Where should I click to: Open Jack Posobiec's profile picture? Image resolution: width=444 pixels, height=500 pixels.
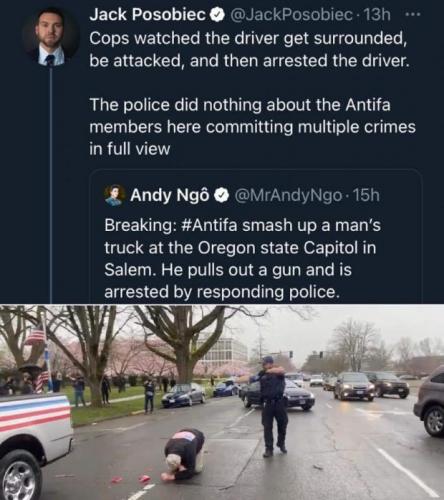coord(51,37)
